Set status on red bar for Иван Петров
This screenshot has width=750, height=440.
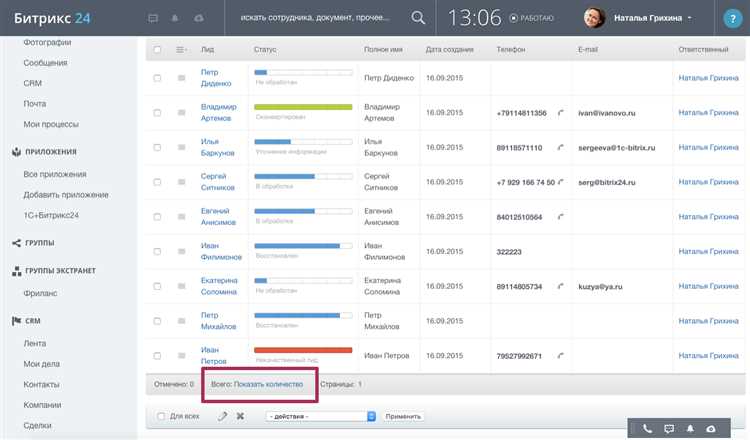pyautogui.click(x=303, y=350)
